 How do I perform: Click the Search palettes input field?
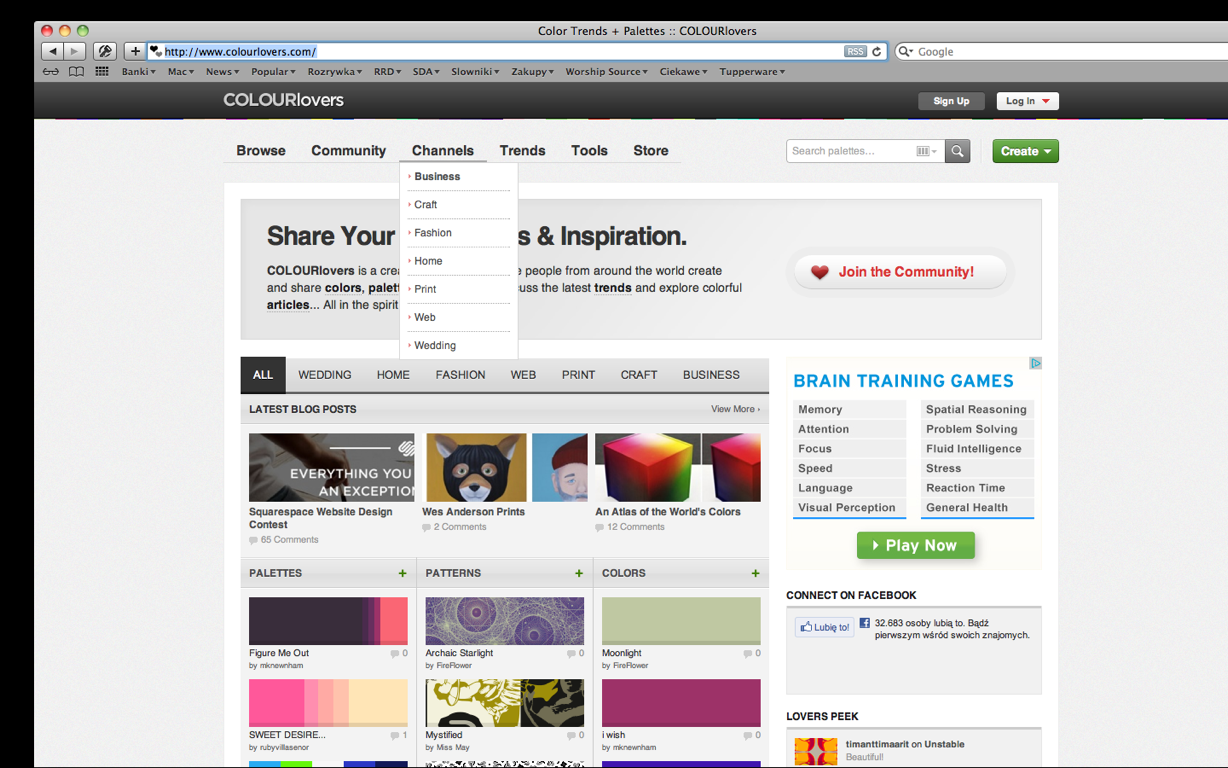[x=850, y=151]
